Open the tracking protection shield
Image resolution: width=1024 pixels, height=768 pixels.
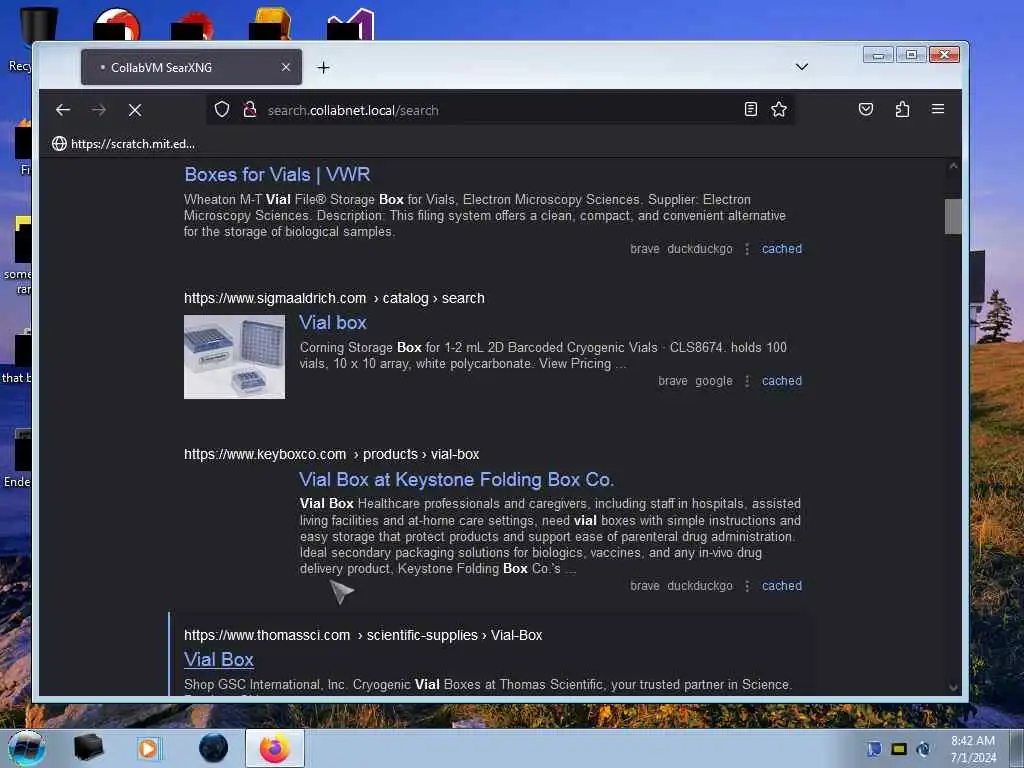click(222, 110)
